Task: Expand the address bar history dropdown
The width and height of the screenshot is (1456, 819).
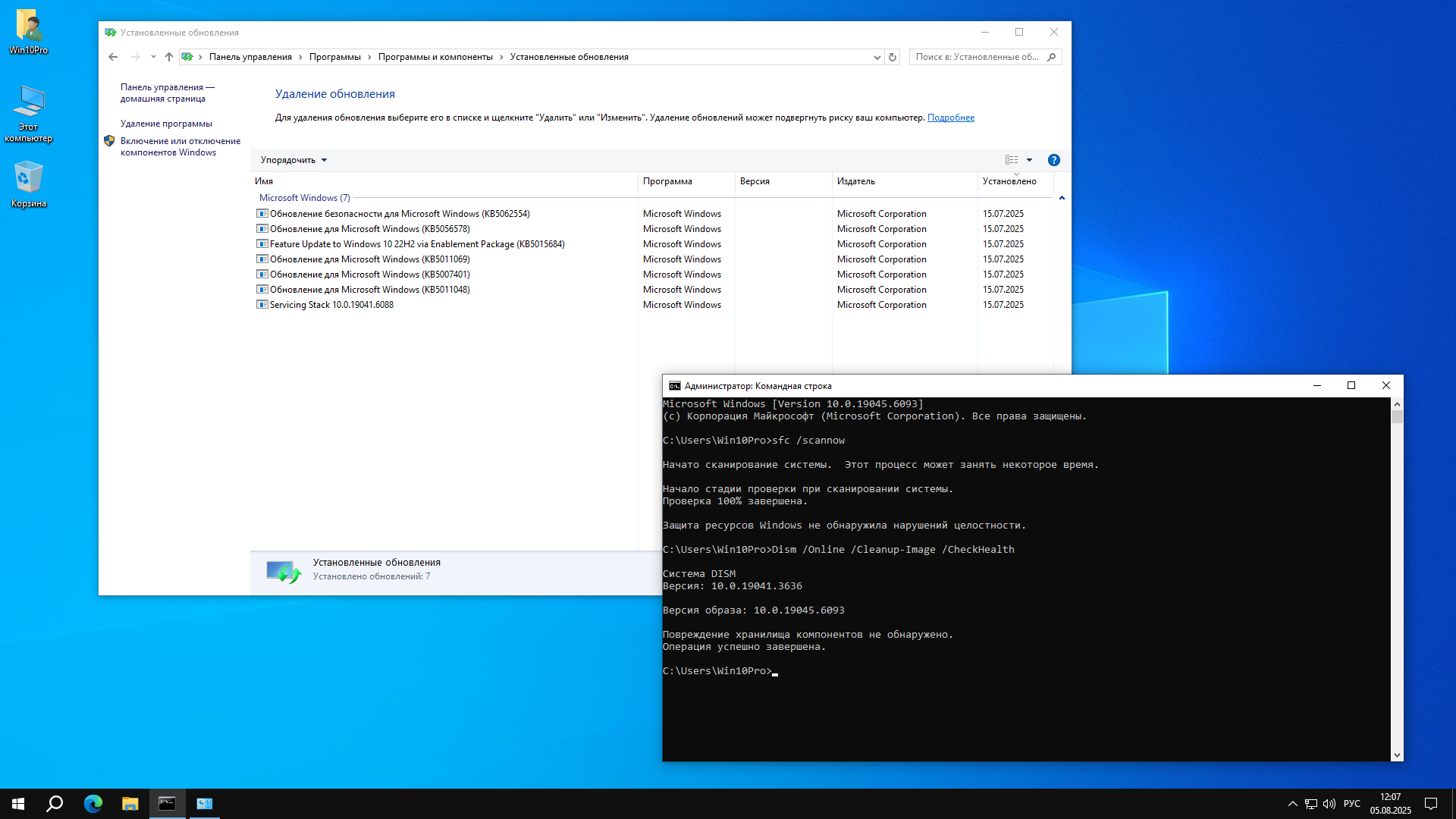Action: point(877,57)
